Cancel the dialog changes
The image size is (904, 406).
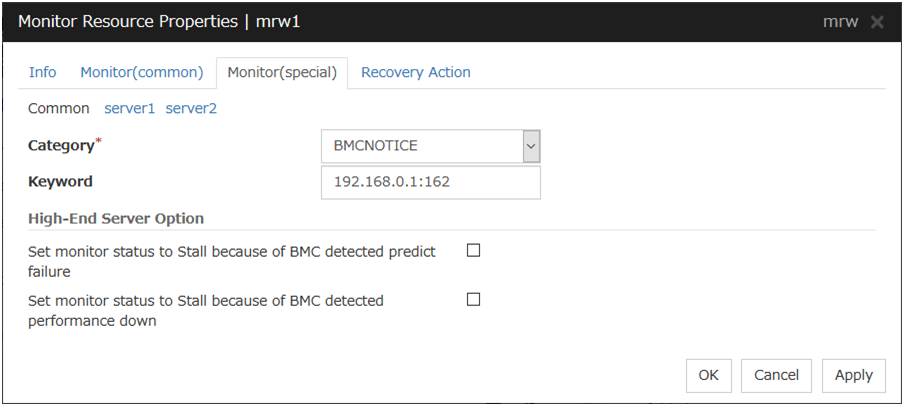[777, 375]
